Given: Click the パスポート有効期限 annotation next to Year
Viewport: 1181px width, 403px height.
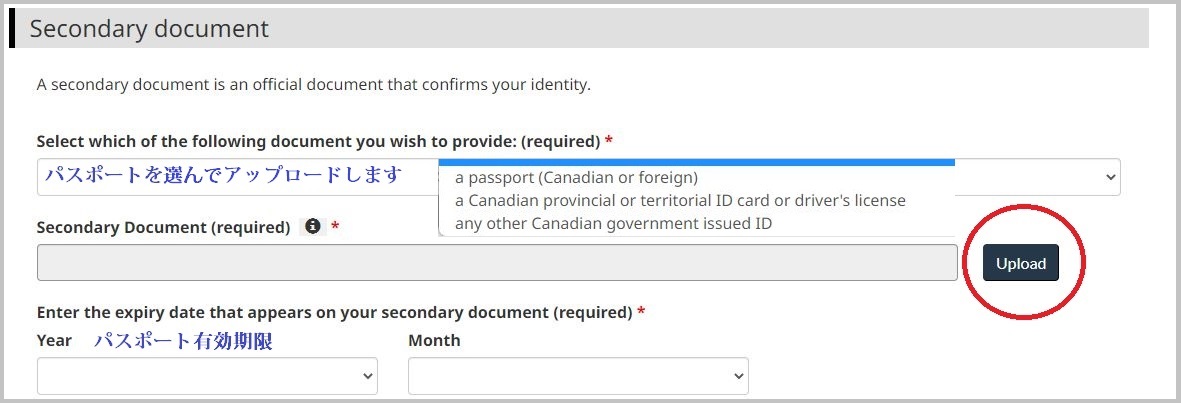Looking at the screenshot, I should point(183,341).
